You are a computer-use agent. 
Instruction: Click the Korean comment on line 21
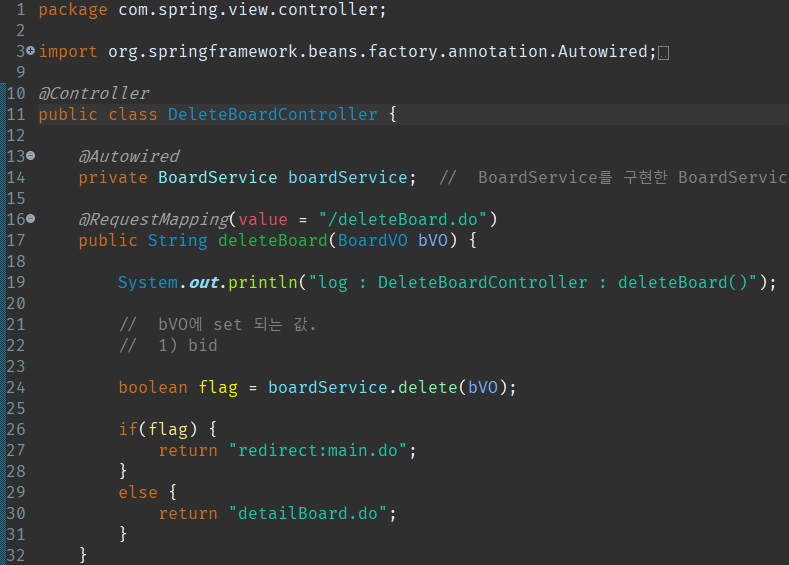coord(217,325)
